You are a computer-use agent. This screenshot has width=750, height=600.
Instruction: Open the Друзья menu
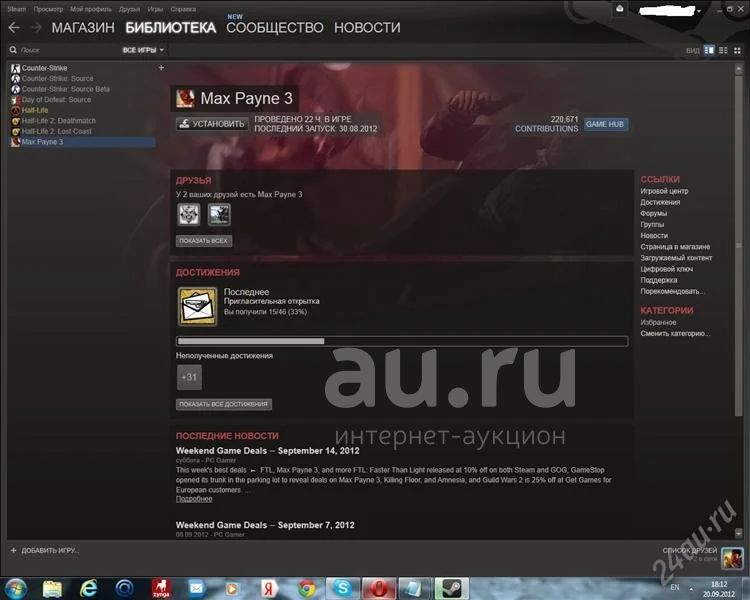click(129, 9)
